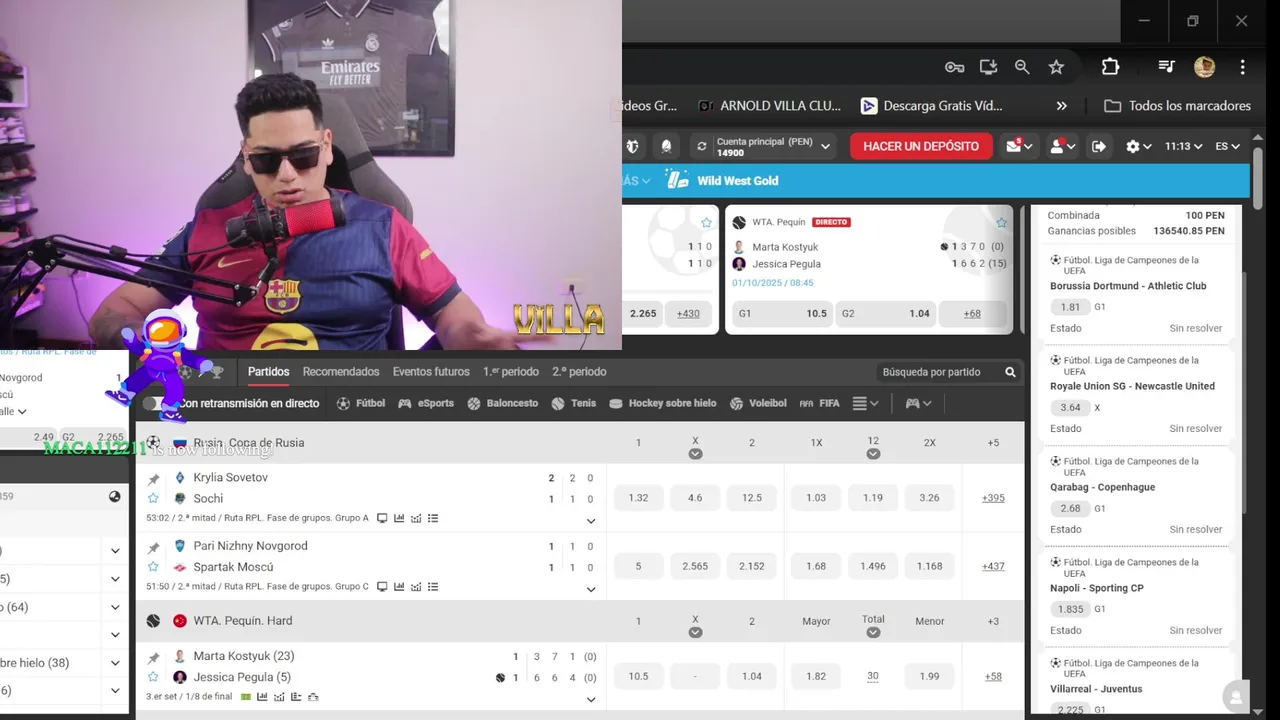
Task: Switch to the 1.er periodo tab
Action: tap(511, 372)
